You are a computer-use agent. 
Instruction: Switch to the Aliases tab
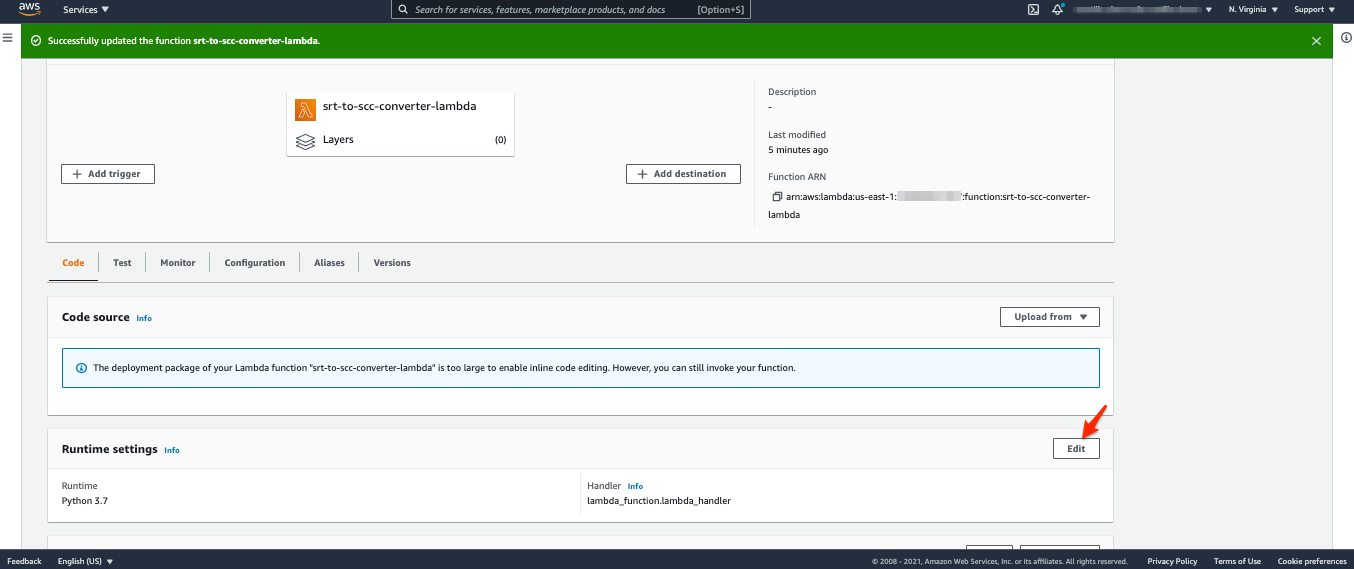329,263
